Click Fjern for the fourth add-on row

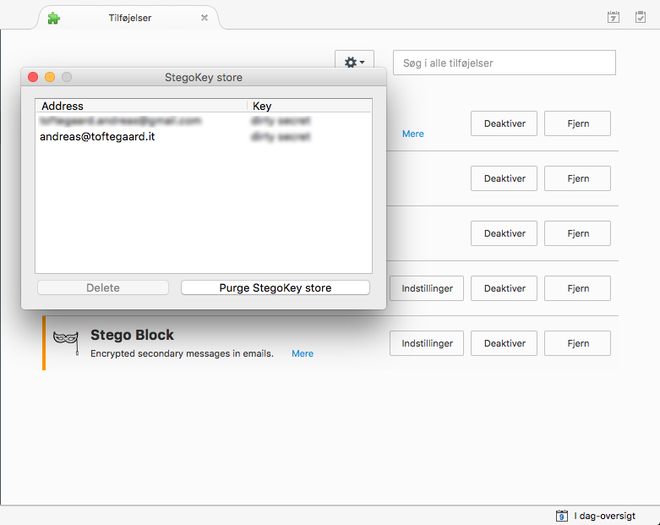[x=578, y=288]
